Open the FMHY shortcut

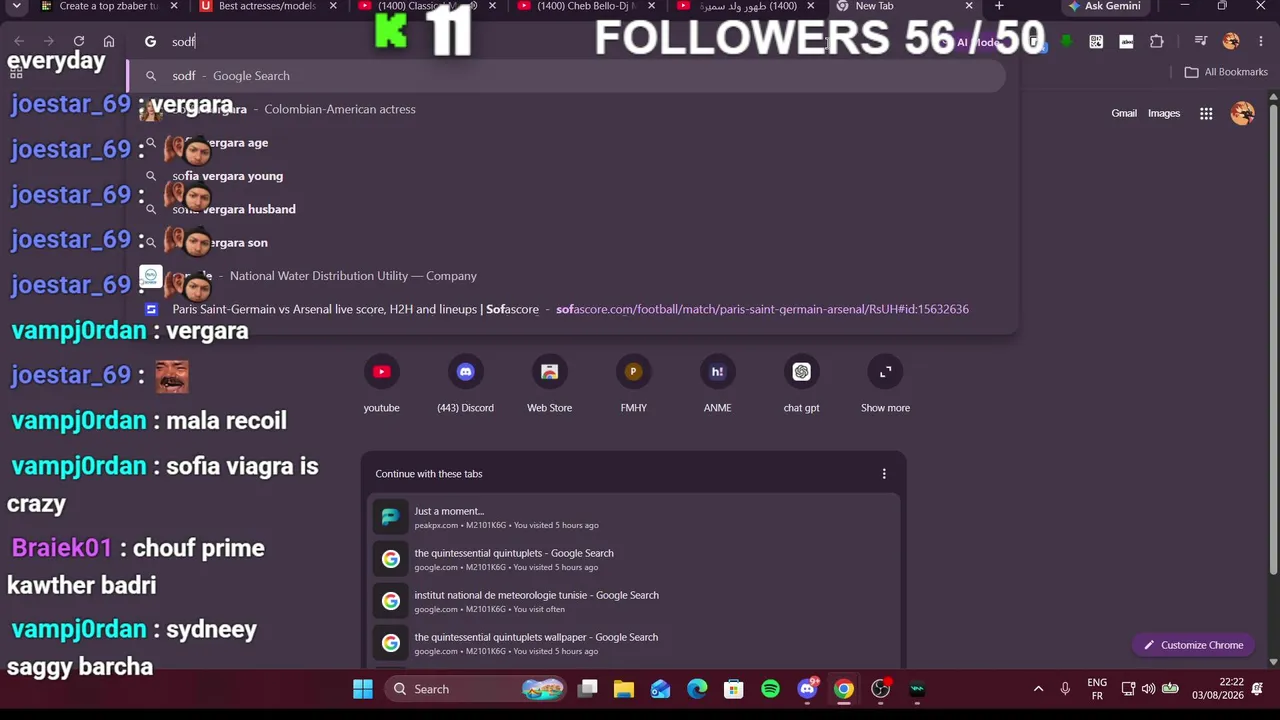click(633, 385)
